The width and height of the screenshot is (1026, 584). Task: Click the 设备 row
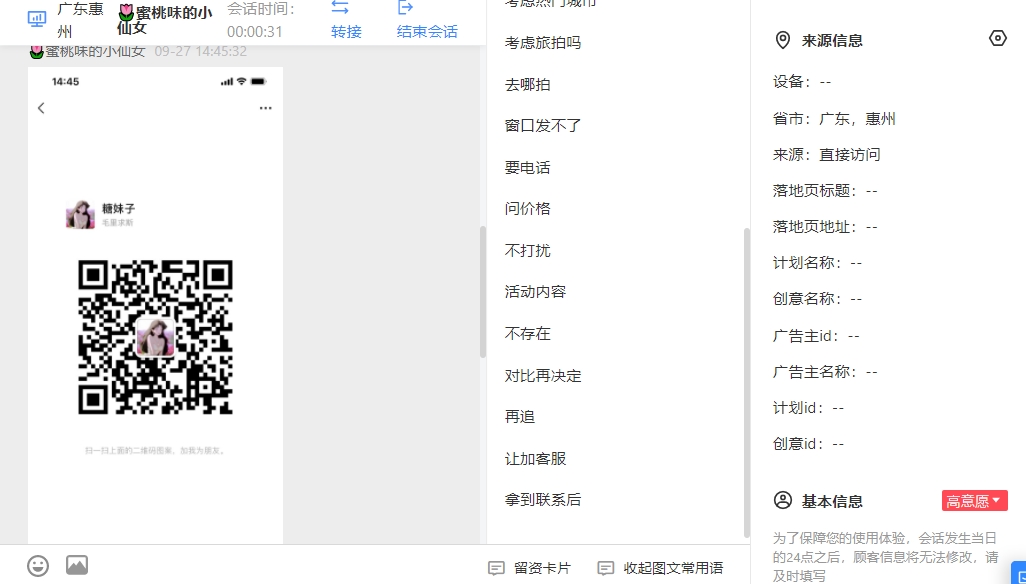point(802,82)
